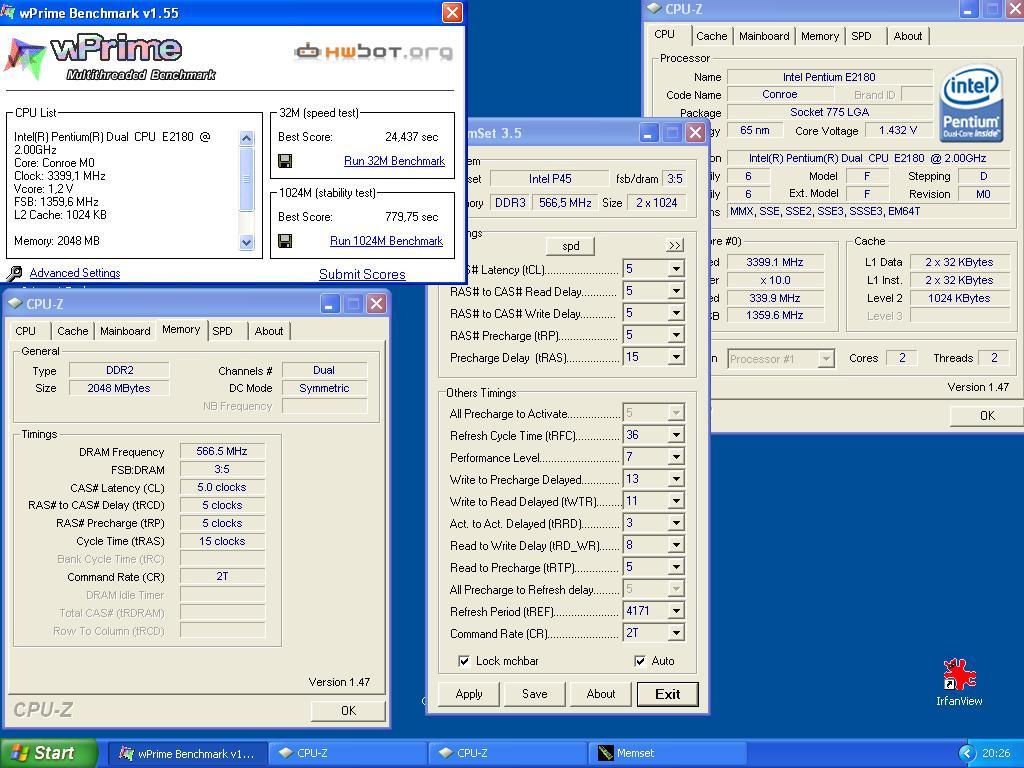Open Read to Precharge (tRTP) dropdown
1024x768 pixels.
[676, 568]
